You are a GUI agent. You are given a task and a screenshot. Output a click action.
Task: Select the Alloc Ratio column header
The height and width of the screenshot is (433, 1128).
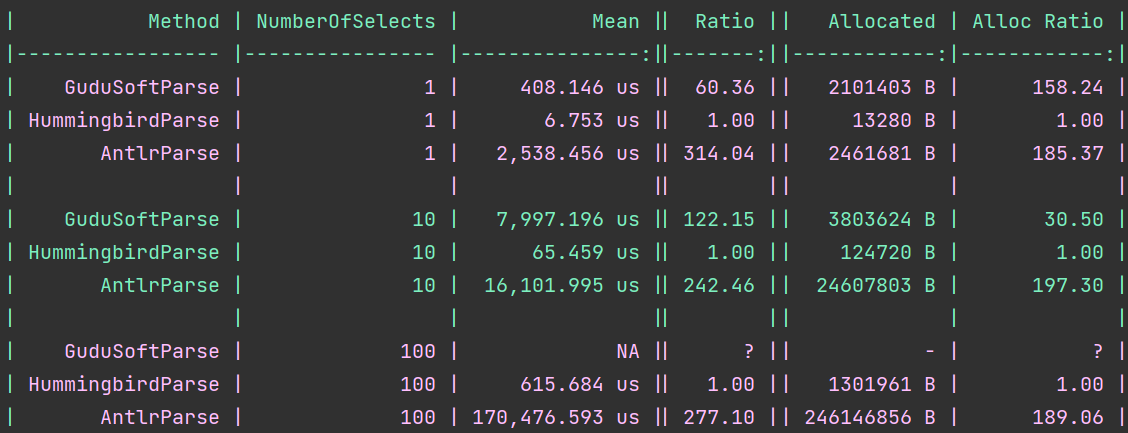click(1038, 21)
